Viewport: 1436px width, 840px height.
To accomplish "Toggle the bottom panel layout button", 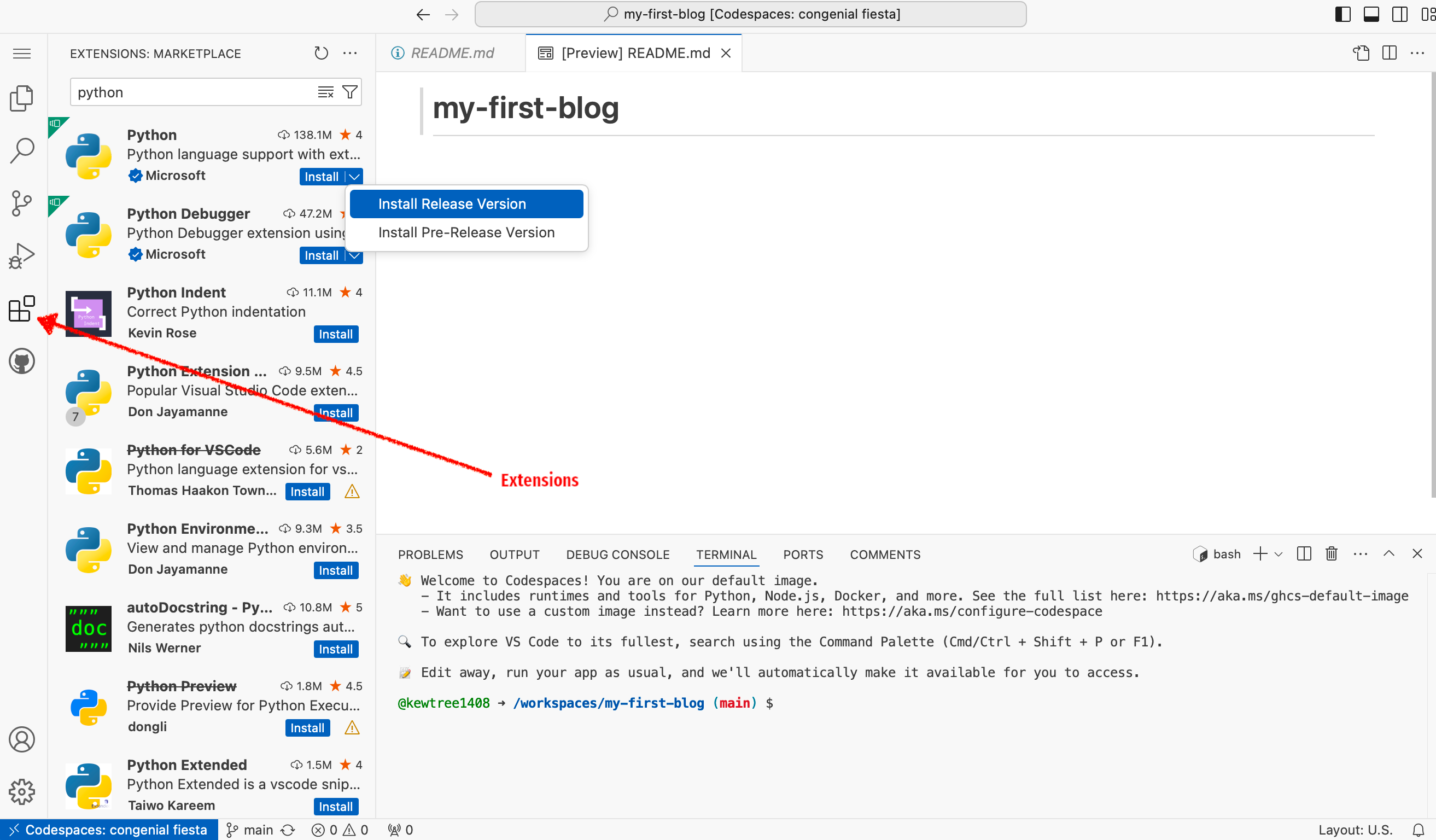I will [1371, 14].
